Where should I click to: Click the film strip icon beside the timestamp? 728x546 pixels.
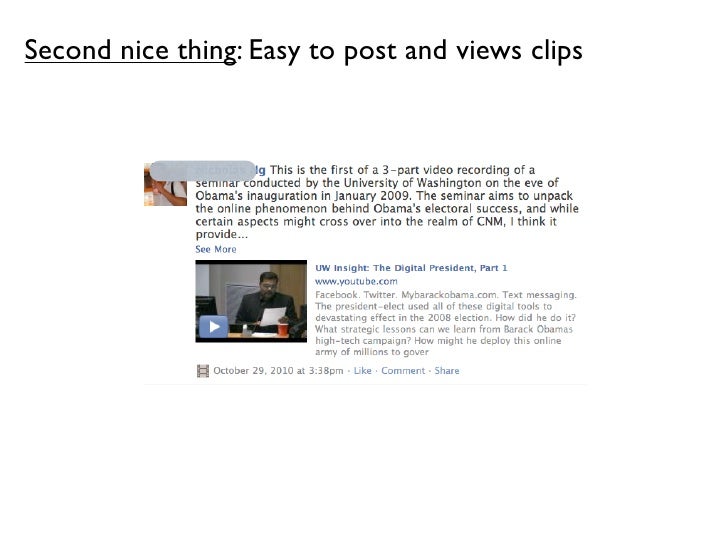[203, 370]
